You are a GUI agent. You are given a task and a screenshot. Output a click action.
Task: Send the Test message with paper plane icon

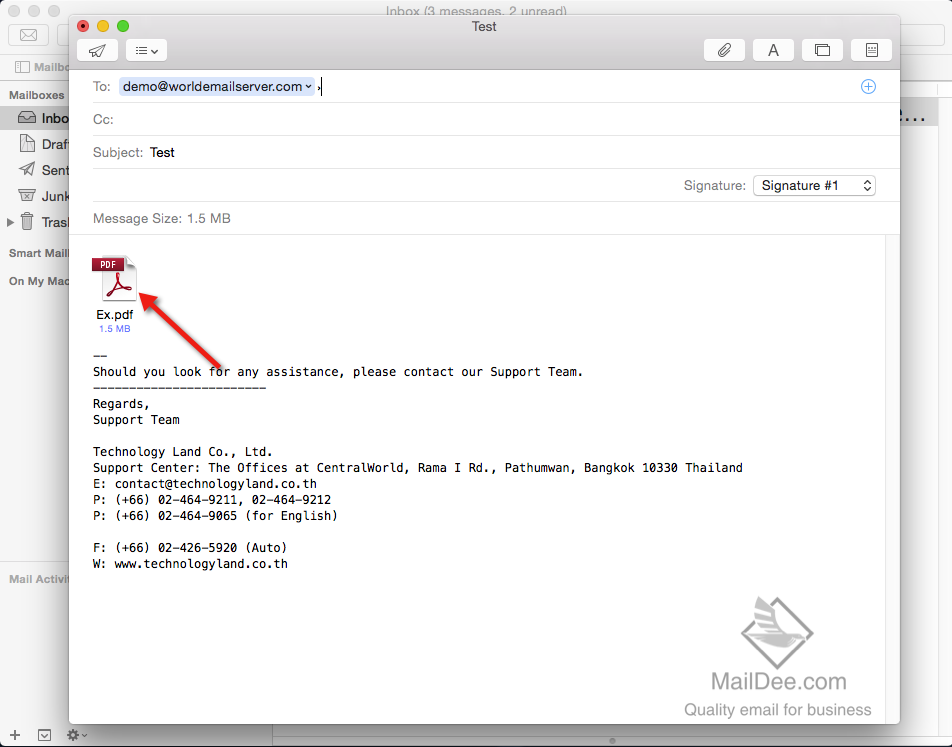click(x=96, y=50)
